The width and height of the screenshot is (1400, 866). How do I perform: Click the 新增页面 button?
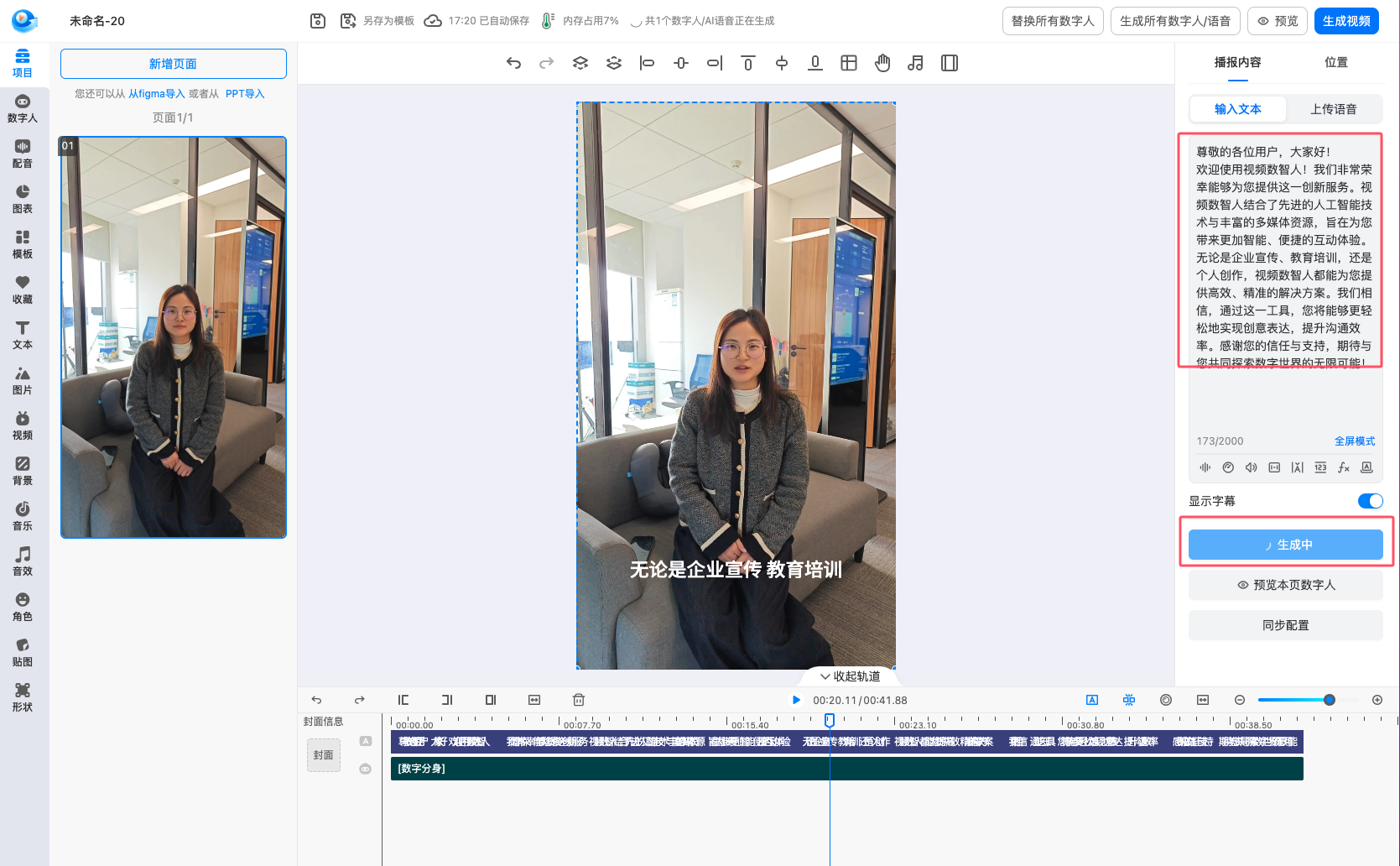point(174,64)
